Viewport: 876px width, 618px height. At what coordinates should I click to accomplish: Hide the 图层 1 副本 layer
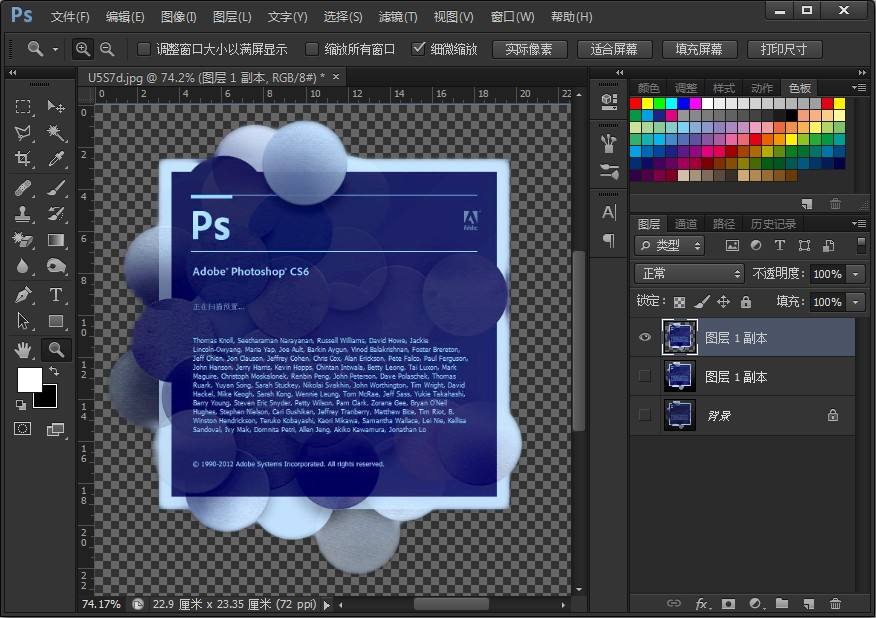click(644, 337)
